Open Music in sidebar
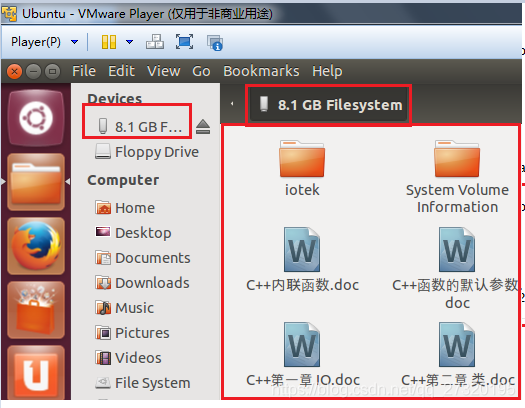The height and width of the screenshot is (408, 525). coord(124,308)
